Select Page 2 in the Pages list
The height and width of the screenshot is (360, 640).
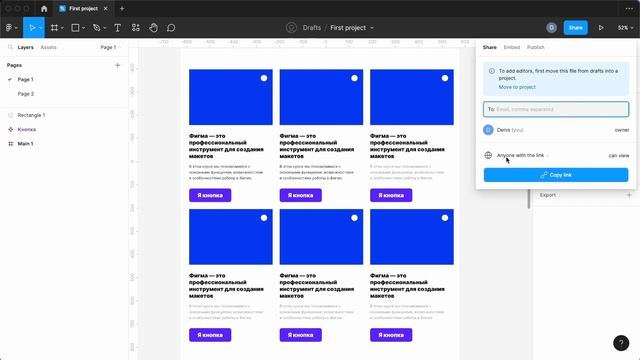coord(25,94)
